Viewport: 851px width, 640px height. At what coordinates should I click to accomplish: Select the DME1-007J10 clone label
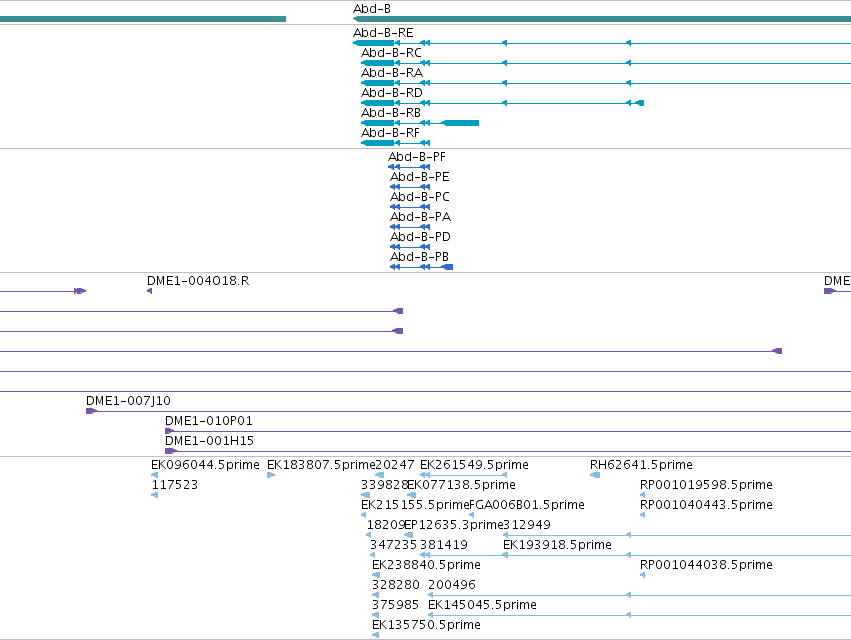pos(128,401)
